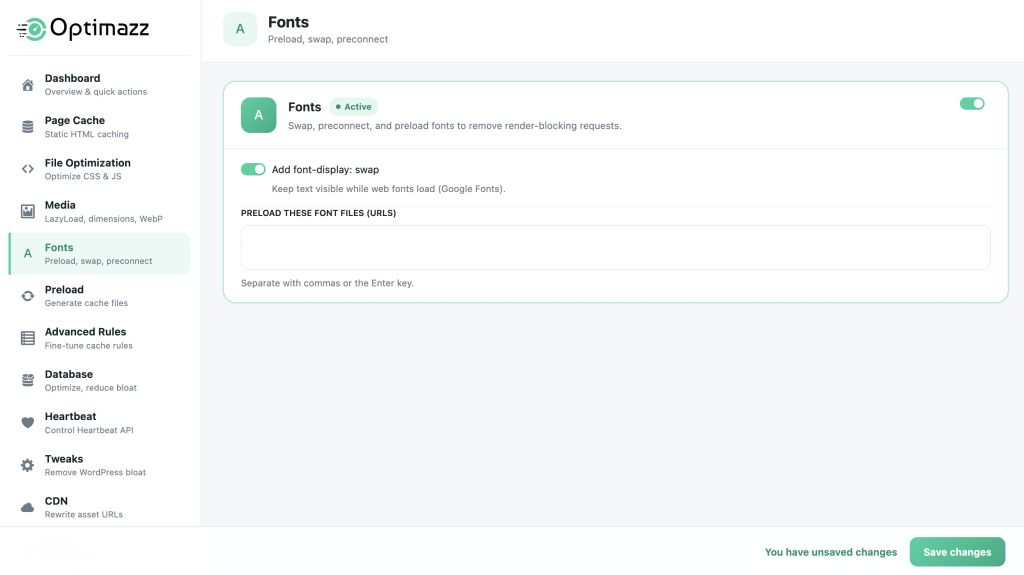Click the Advanced Rules list icon
The height and width of the screenshot is (575, 1024).
pyautogui.click(x=27, y=338)
